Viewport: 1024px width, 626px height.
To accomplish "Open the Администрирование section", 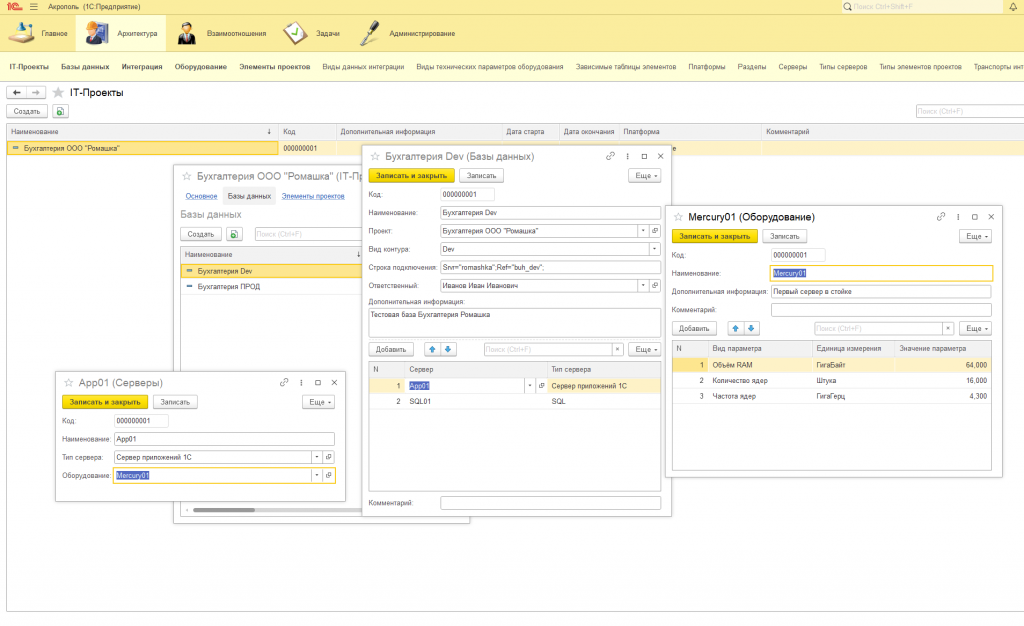I will 407,33.
